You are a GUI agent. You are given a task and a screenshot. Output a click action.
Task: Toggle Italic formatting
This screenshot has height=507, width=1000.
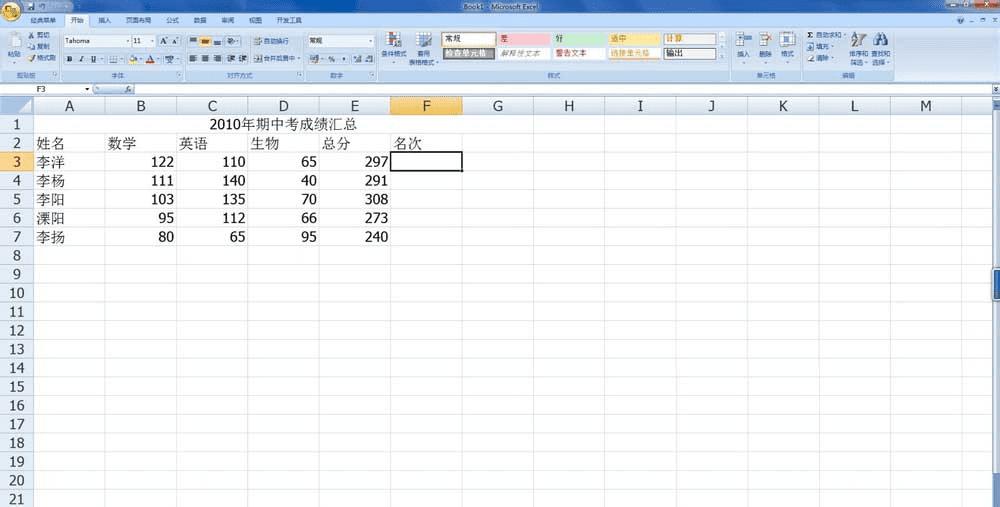click(81, 59)
